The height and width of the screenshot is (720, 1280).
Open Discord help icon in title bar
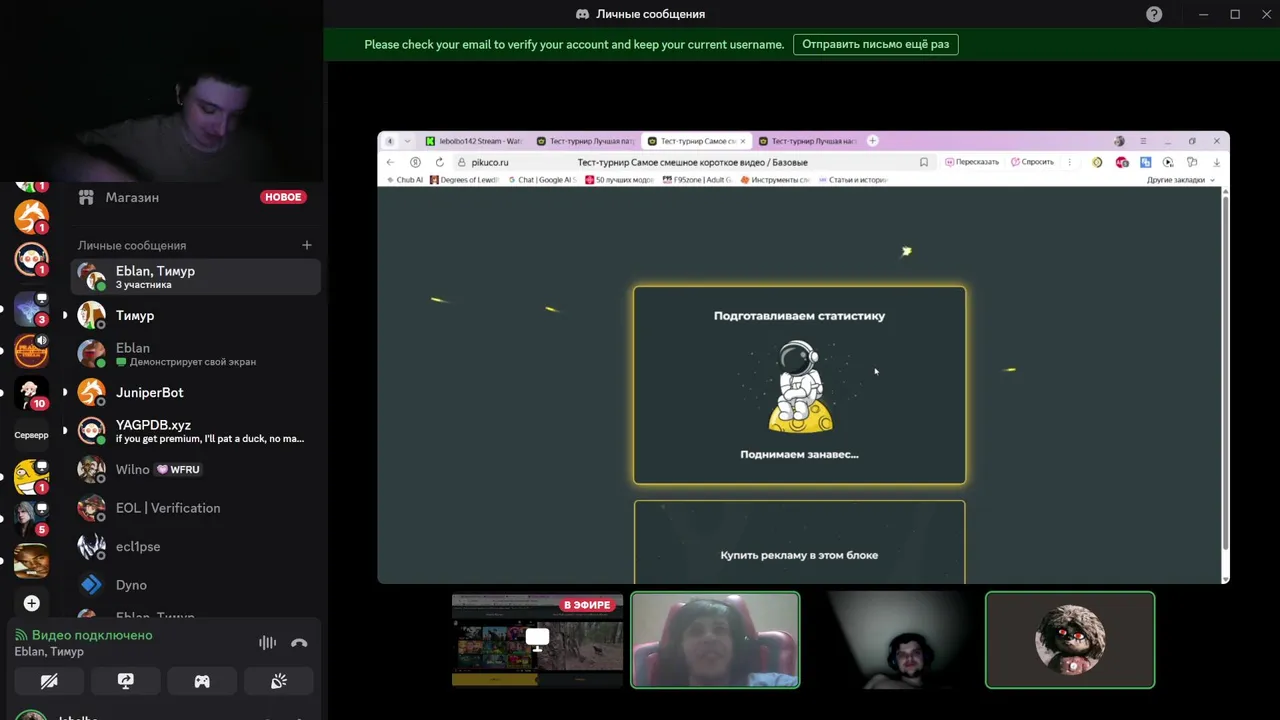[x=1154, y=14]
